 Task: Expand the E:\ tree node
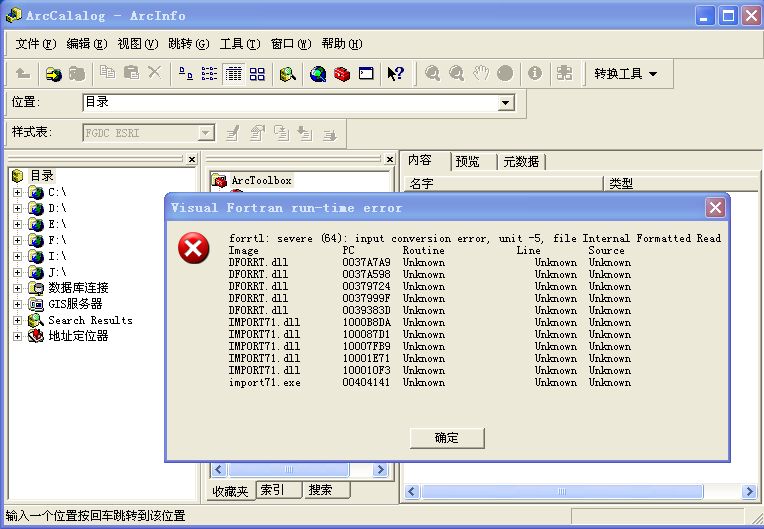18,225
